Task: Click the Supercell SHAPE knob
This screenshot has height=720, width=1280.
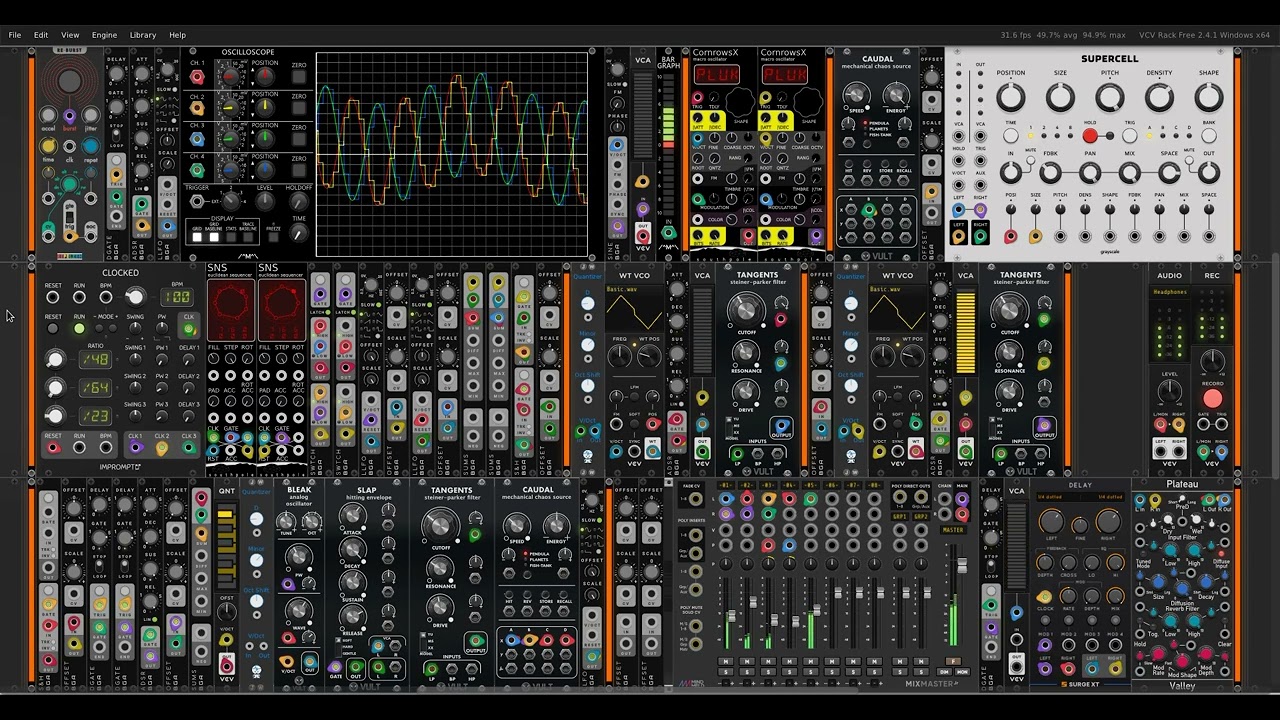Action: coord(1209,97)
